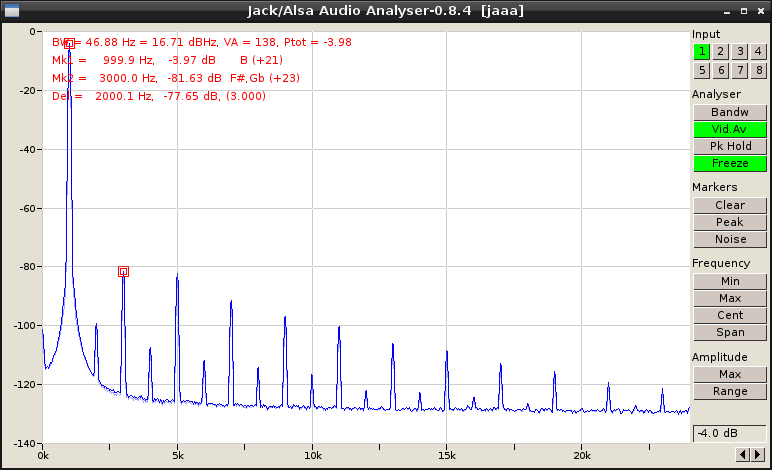Select input channel 7
772x470 pixels.
[x=740, y=70]
